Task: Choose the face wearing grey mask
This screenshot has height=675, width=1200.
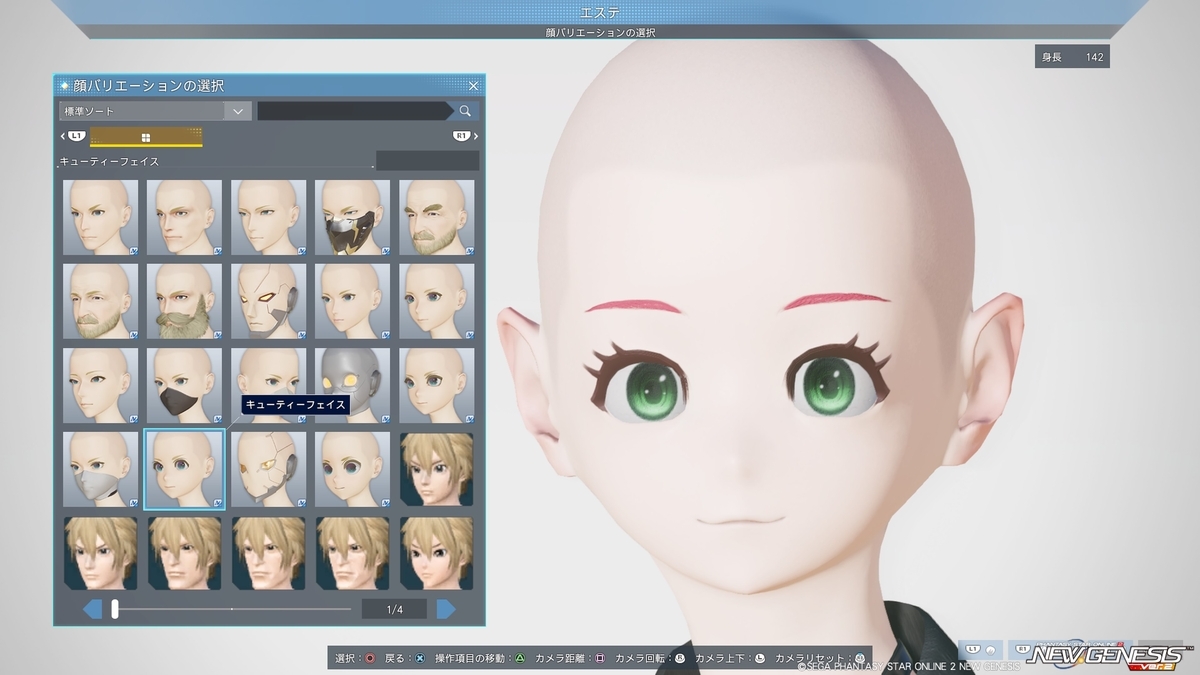Action: click(x=101, y=469)
